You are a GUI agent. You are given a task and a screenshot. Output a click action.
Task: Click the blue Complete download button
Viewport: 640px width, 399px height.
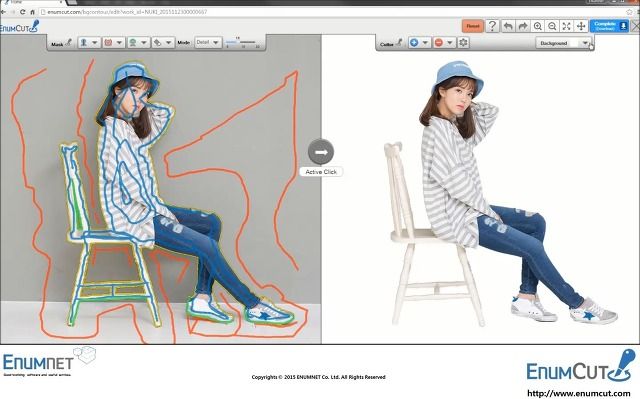pyautogui.click(x=609, y=26)
